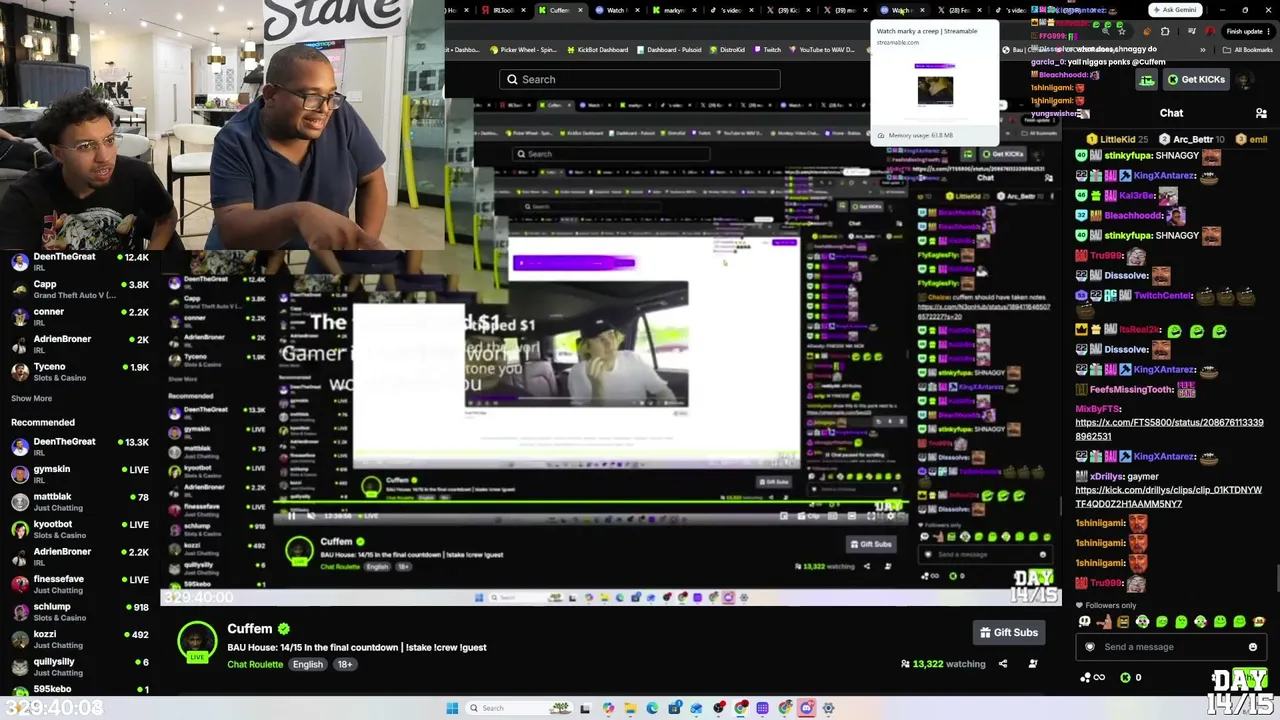1280x720 pixels.
Task: Open the user profile avatar in Kick header
Action: 1243,80
